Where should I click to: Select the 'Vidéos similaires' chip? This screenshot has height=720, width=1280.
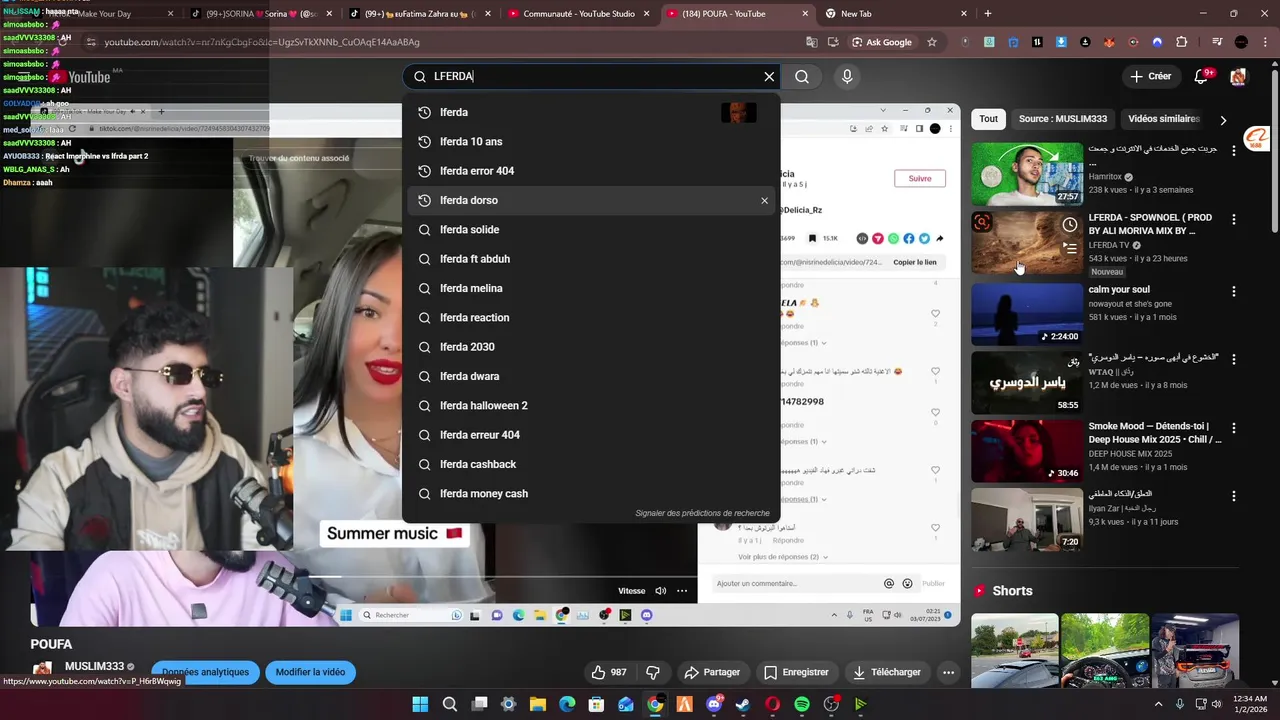(x=1163, y=119)
